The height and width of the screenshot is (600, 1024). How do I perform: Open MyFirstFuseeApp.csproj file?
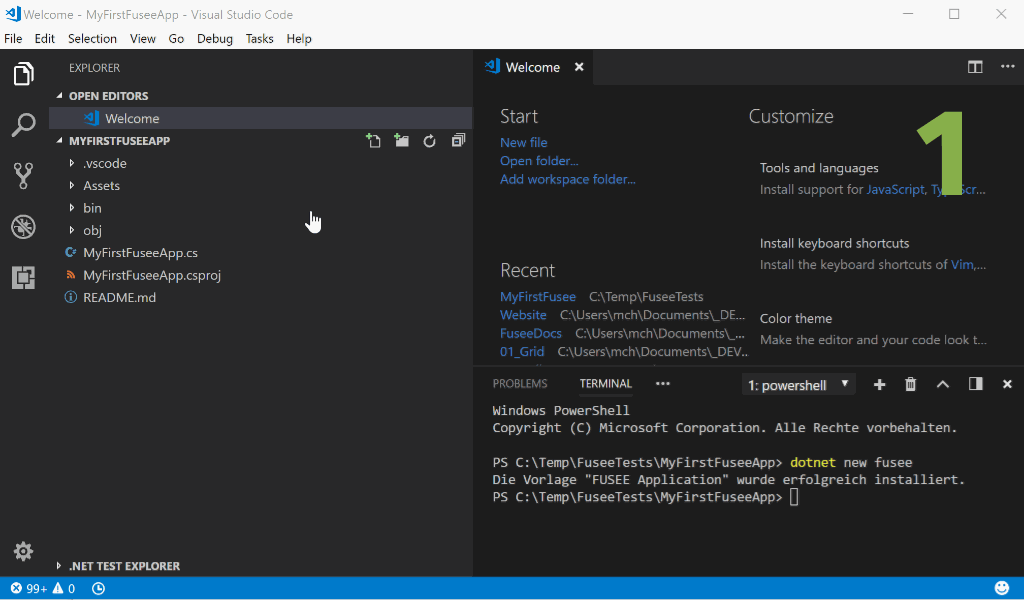tap(152, 275)
